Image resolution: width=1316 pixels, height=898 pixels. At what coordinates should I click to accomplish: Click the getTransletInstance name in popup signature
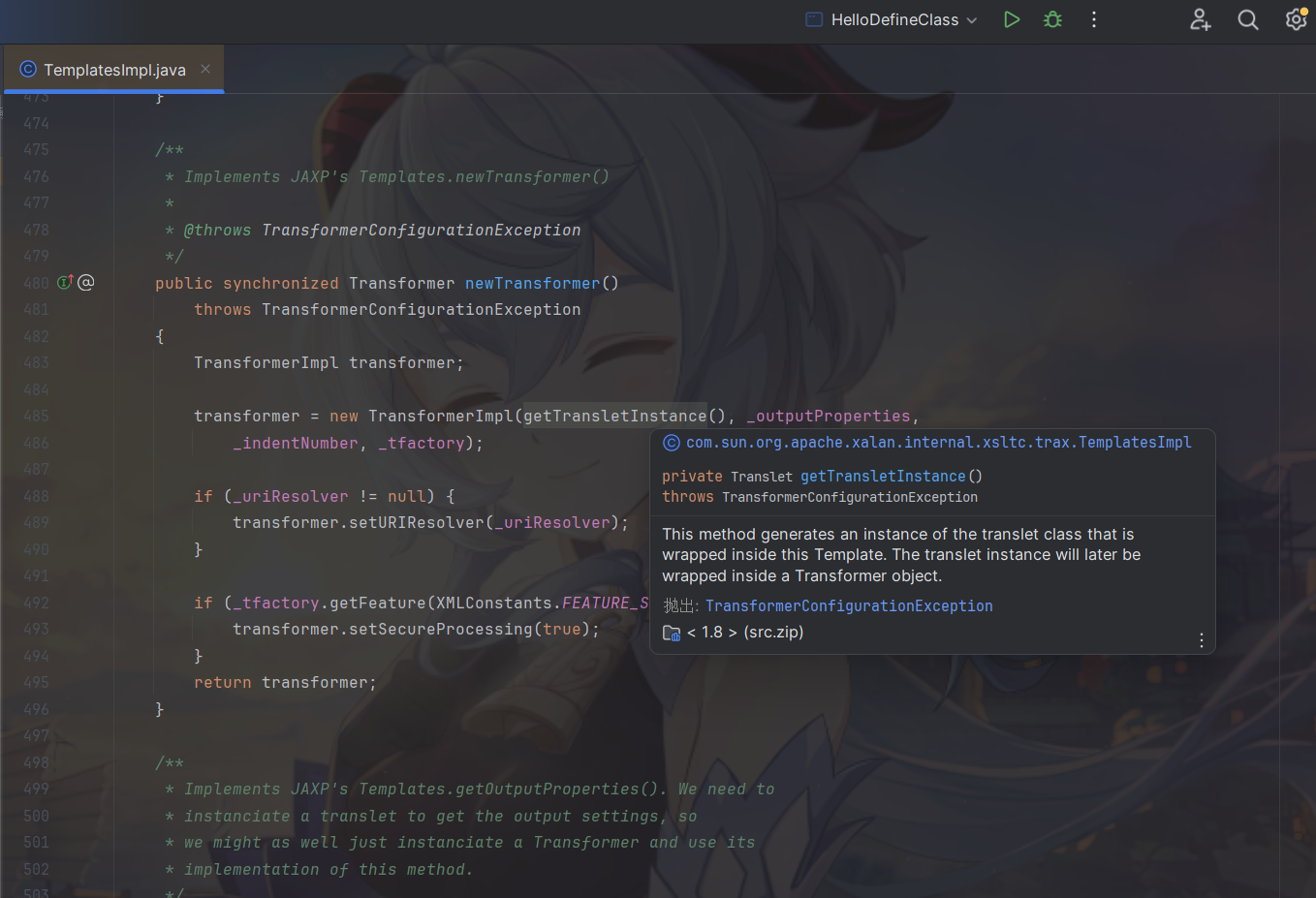point(883,477)
